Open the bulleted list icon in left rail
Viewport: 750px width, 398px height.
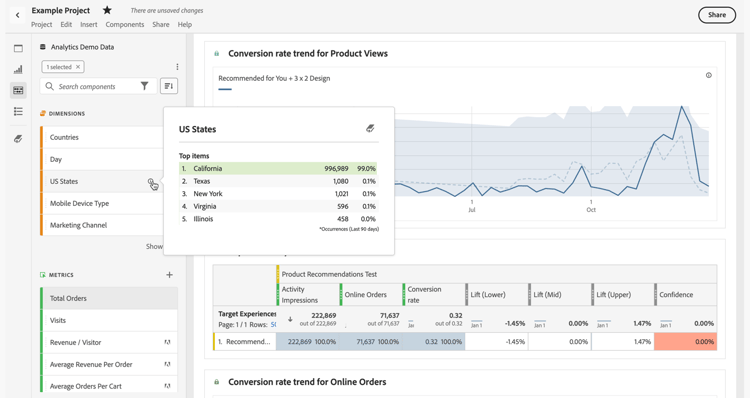18,111
